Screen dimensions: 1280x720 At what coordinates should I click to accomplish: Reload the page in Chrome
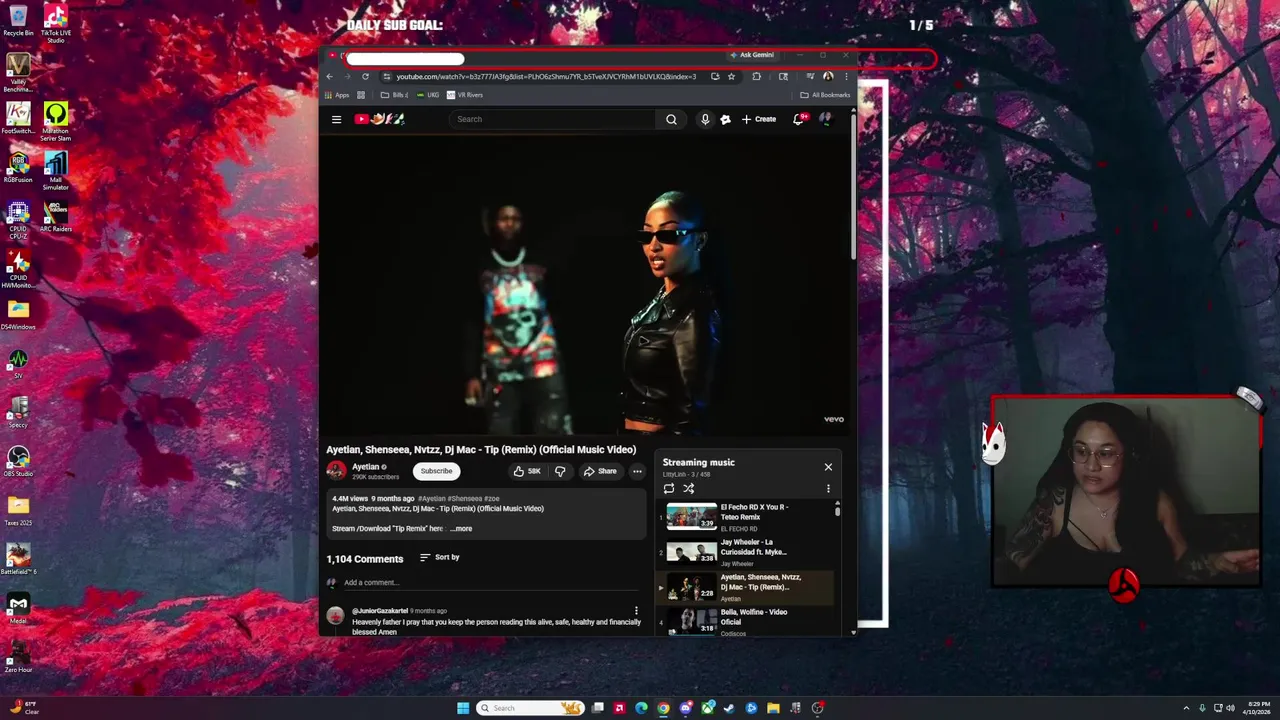(365, 77)
